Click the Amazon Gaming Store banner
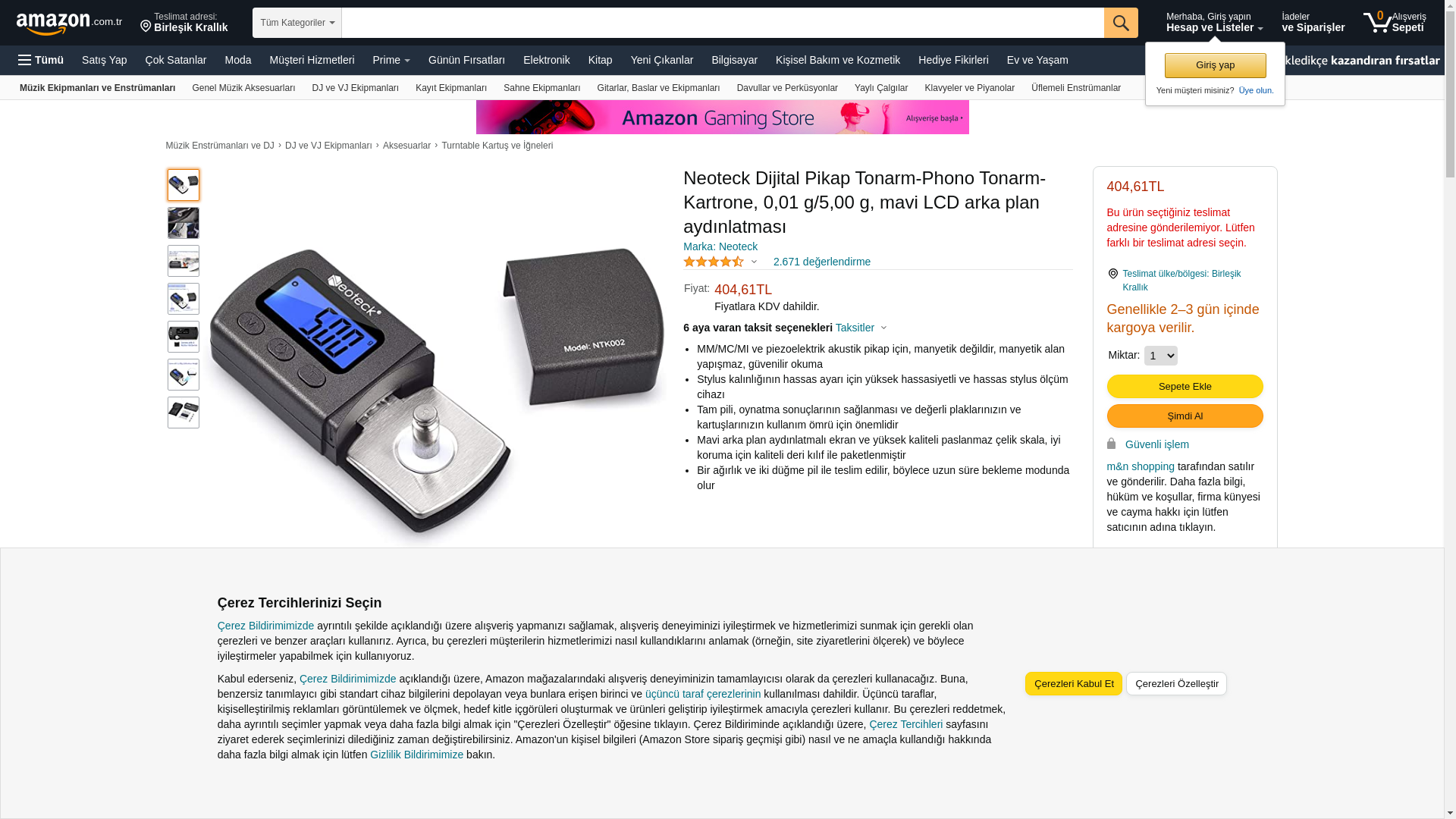 [x=722, y=118]
